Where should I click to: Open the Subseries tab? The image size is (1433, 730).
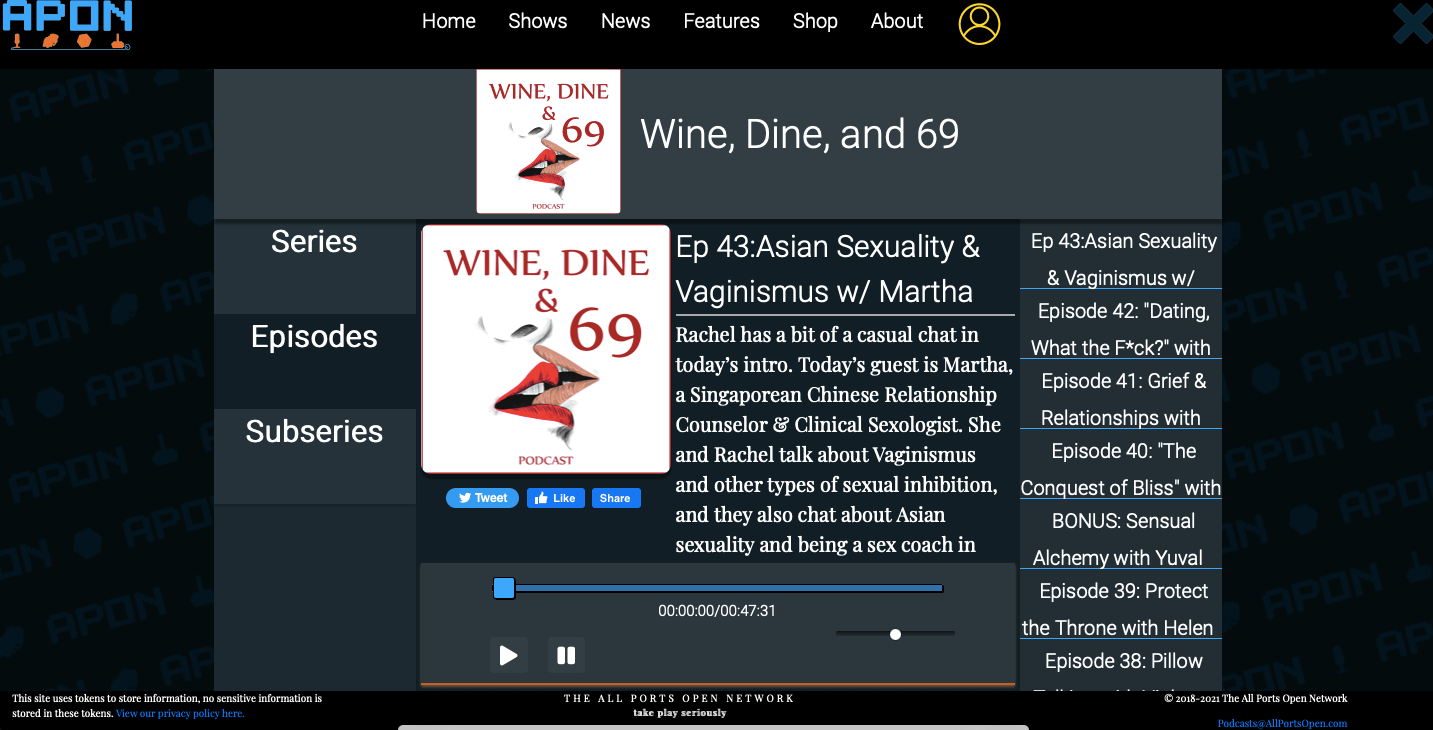(314, 432)
